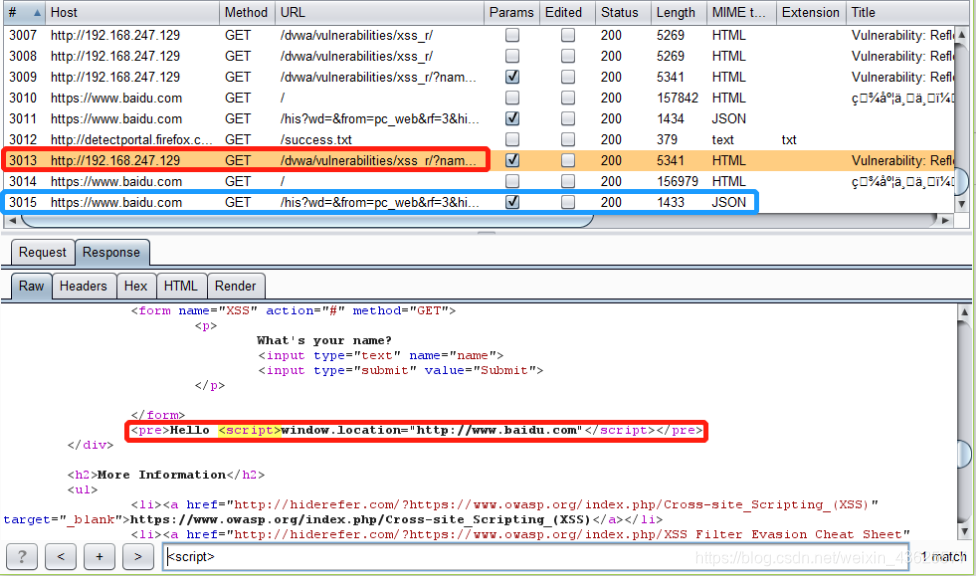
Task: Click length value 157842
Action: pos(677,98)
